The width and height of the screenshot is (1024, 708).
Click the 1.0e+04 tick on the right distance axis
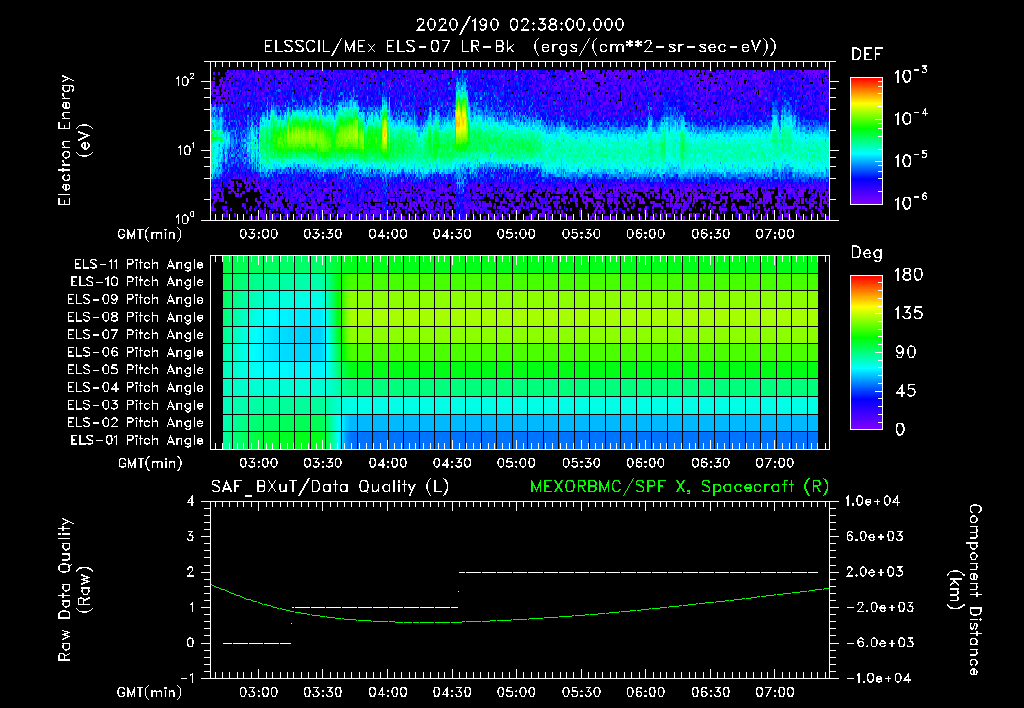click(872, 501)
